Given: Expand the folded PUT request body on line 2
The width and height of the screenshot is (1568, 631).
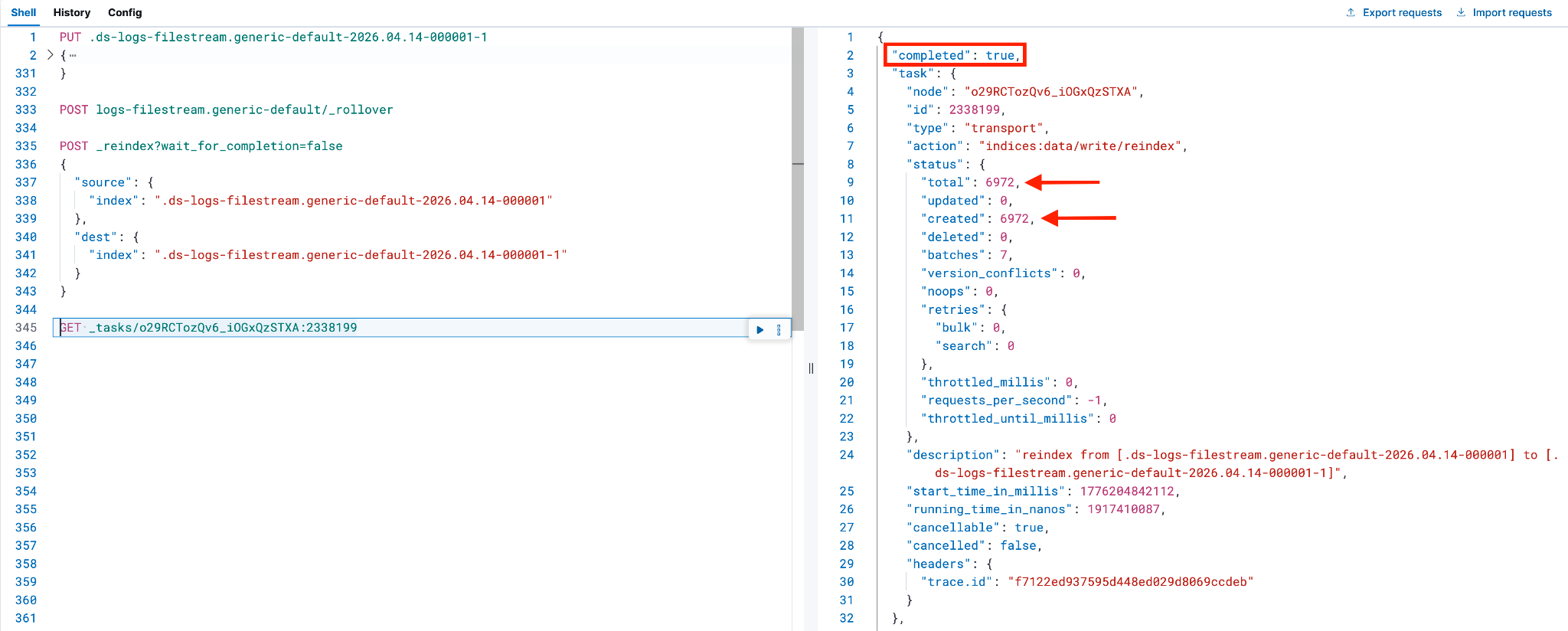Looking at the screenshot, I should click(50, 55).
